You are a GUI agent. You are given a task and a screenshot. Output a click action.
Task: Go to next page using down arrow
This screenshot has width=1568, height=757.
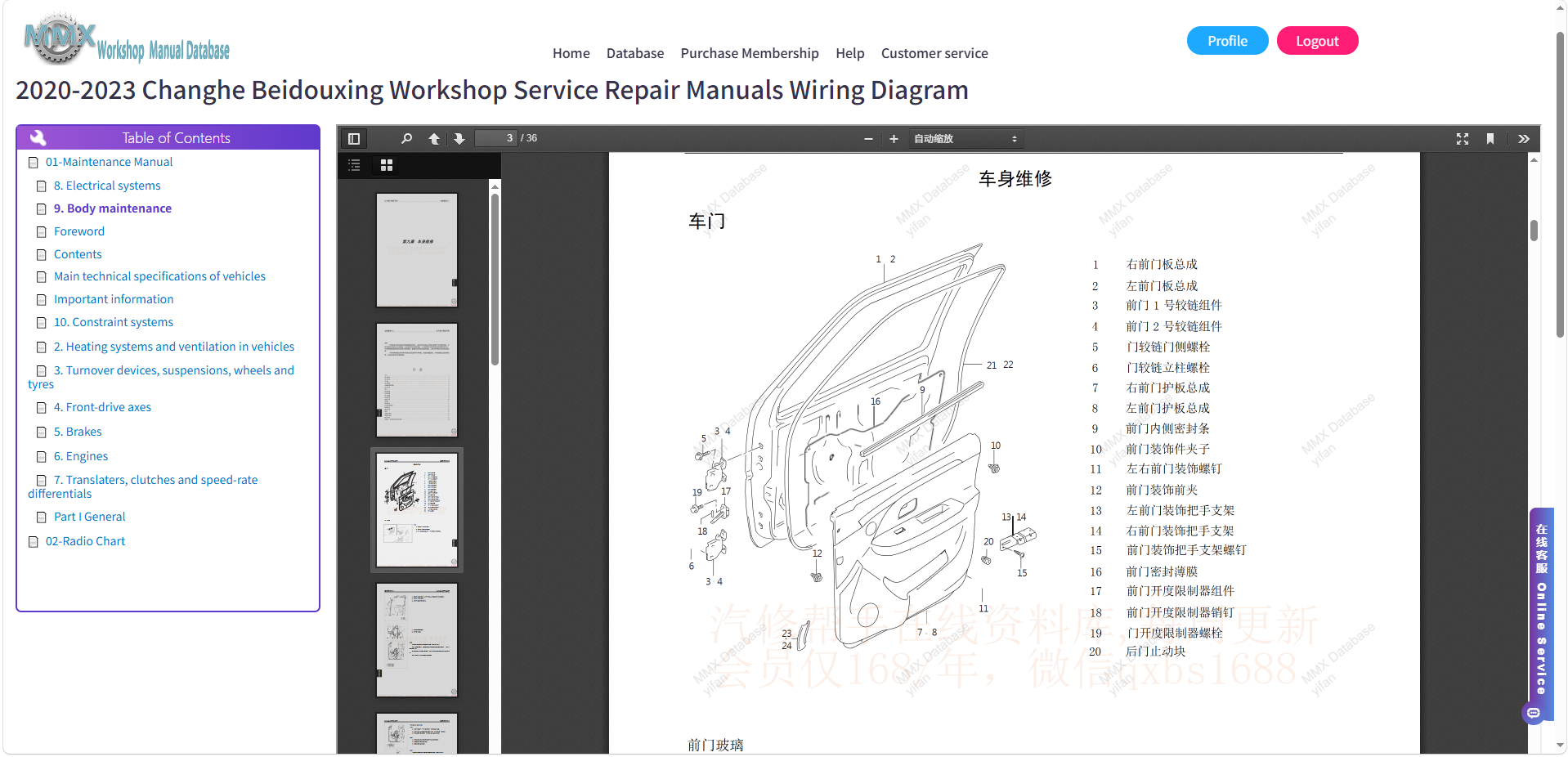[459, 139]
